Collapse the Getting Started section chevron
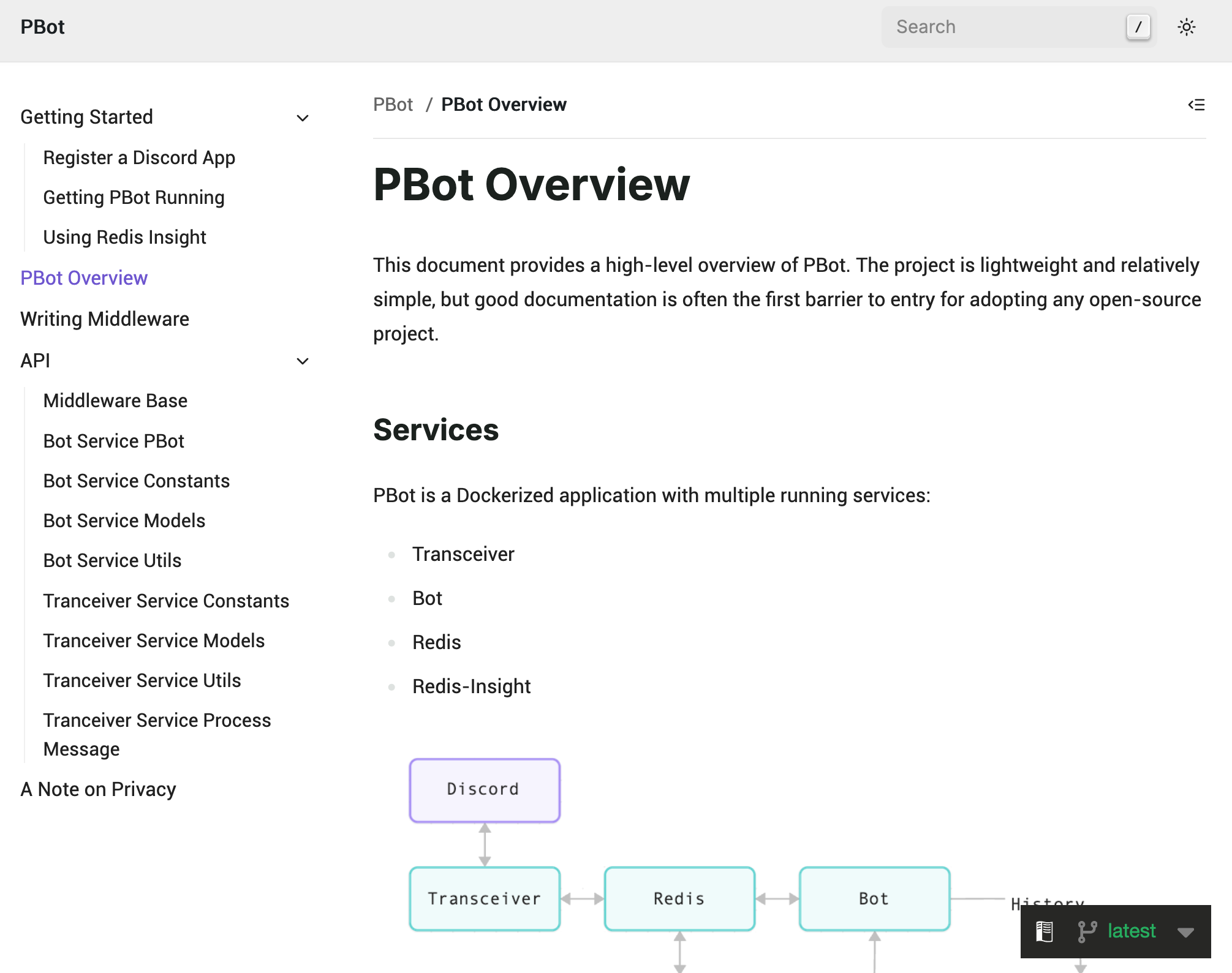1232x973 pixels. tap(303, 118)
